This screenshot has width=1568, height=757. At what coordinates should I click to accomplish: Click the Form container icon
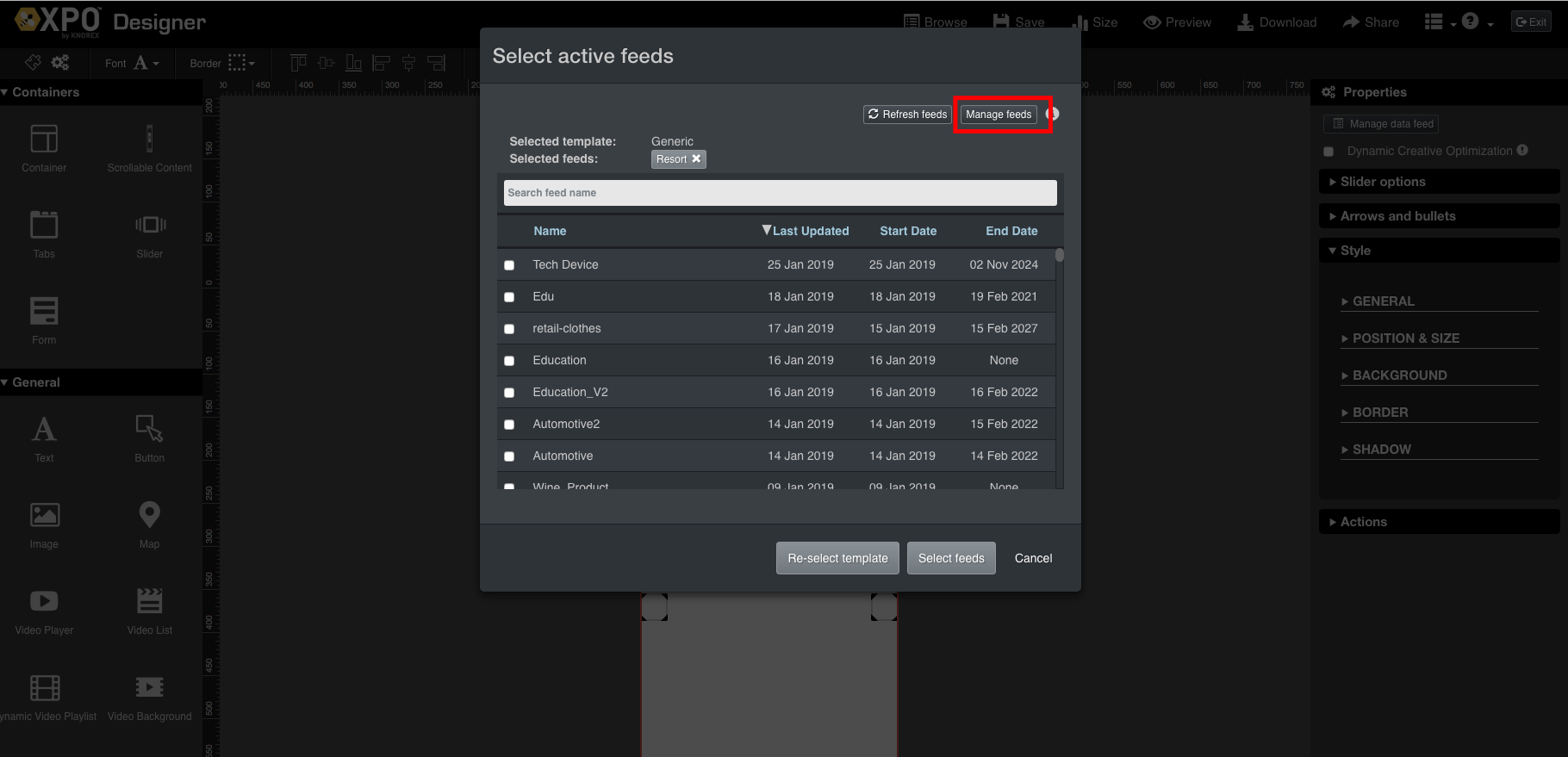tap(44, 311)
